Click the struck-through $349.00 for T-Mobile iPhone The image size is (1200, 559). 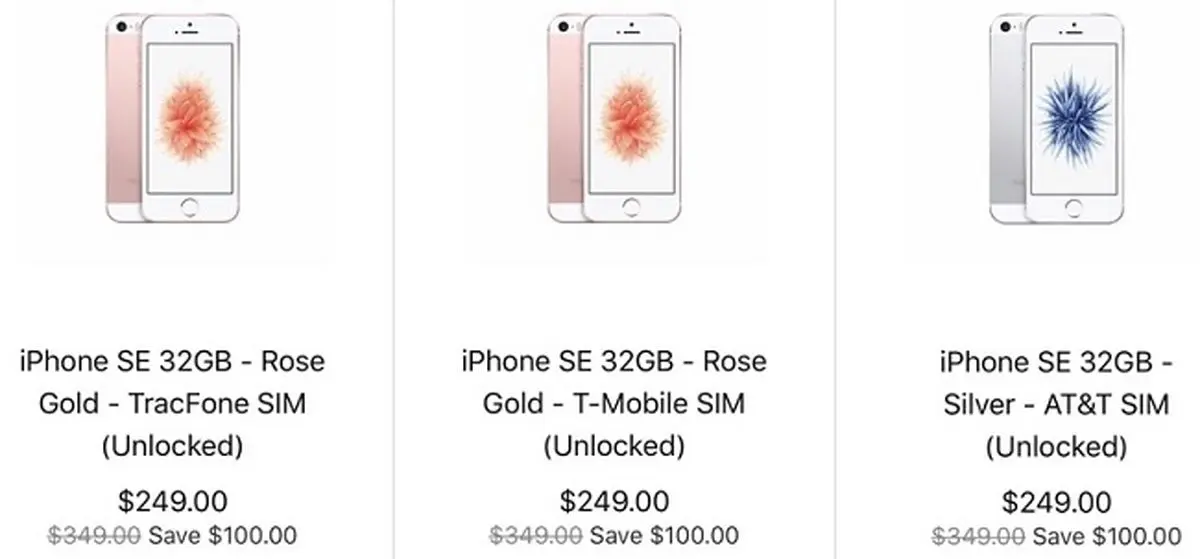535,536
